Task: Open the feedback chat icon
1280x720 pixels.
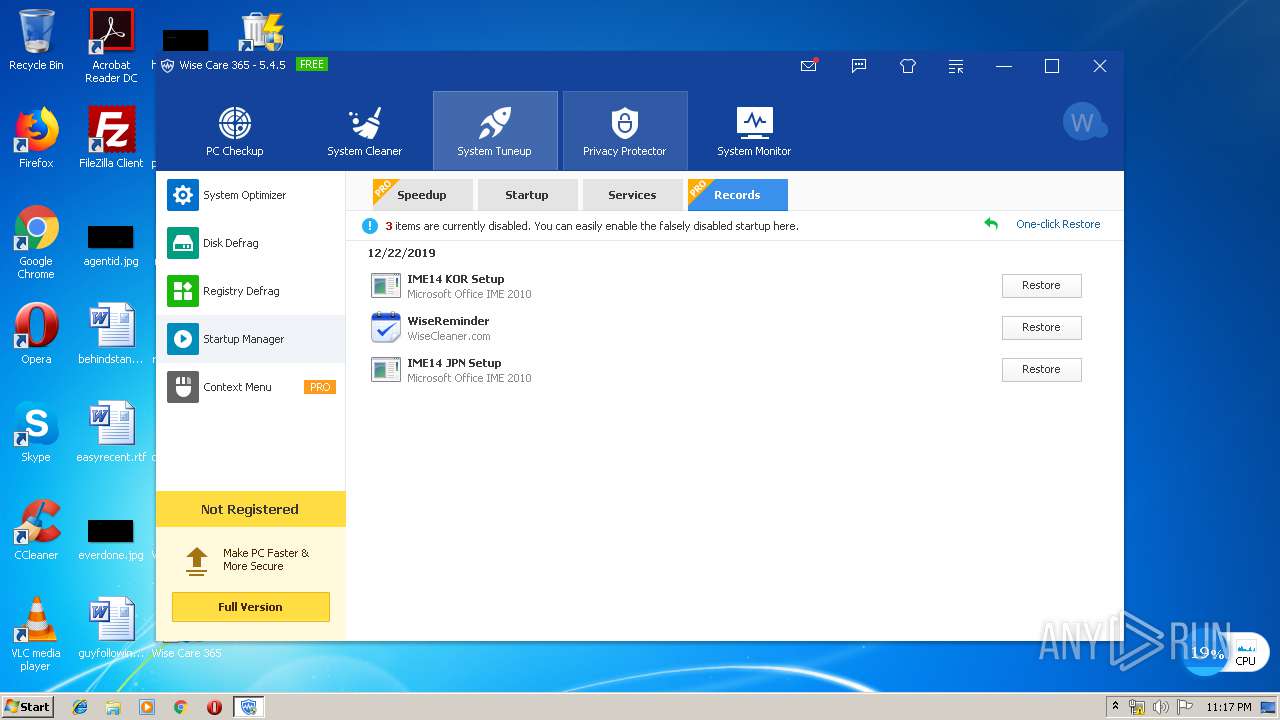Action: point(858,66)
